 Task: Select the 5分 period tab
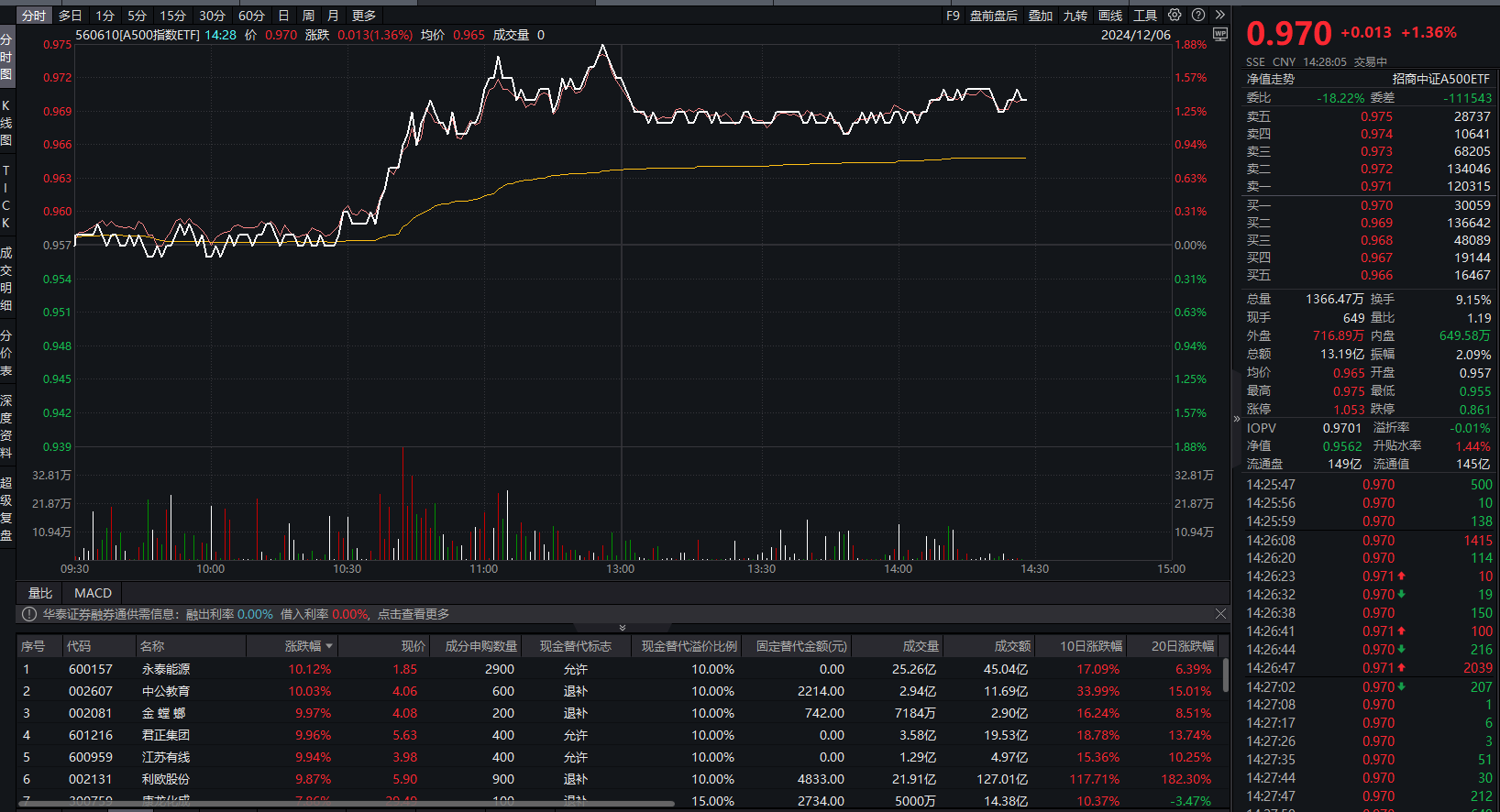click(x=137, y=16)
